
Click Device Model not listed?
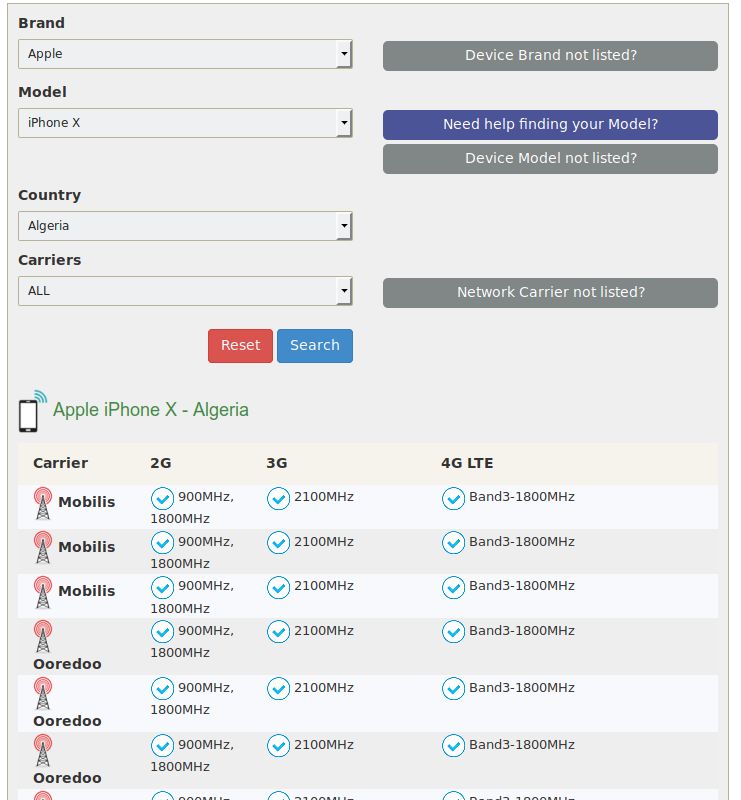pos(550,158)
